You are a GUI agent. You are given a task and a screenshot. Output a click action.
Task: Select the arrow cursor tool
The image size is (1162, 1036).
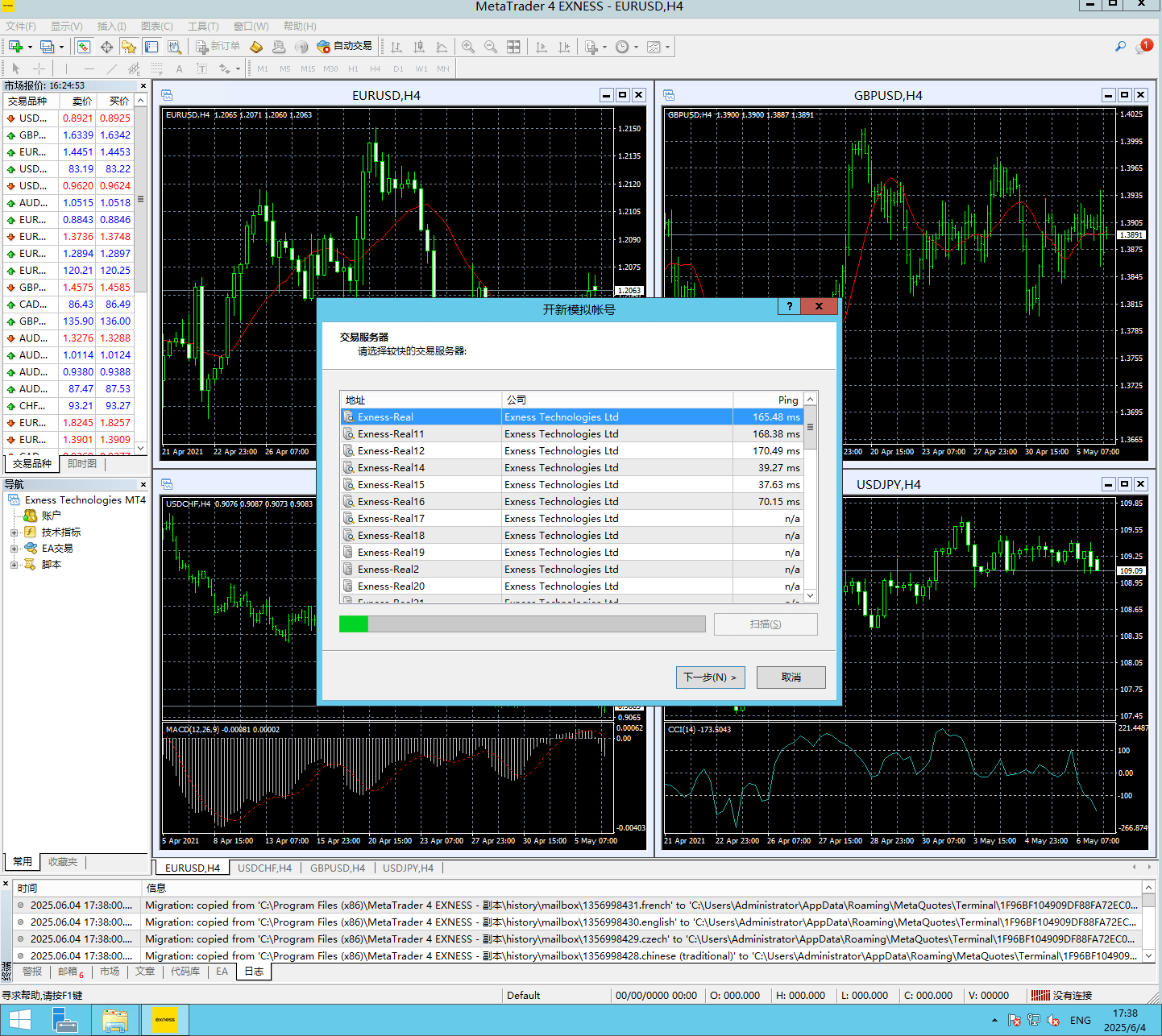point(15,68)
